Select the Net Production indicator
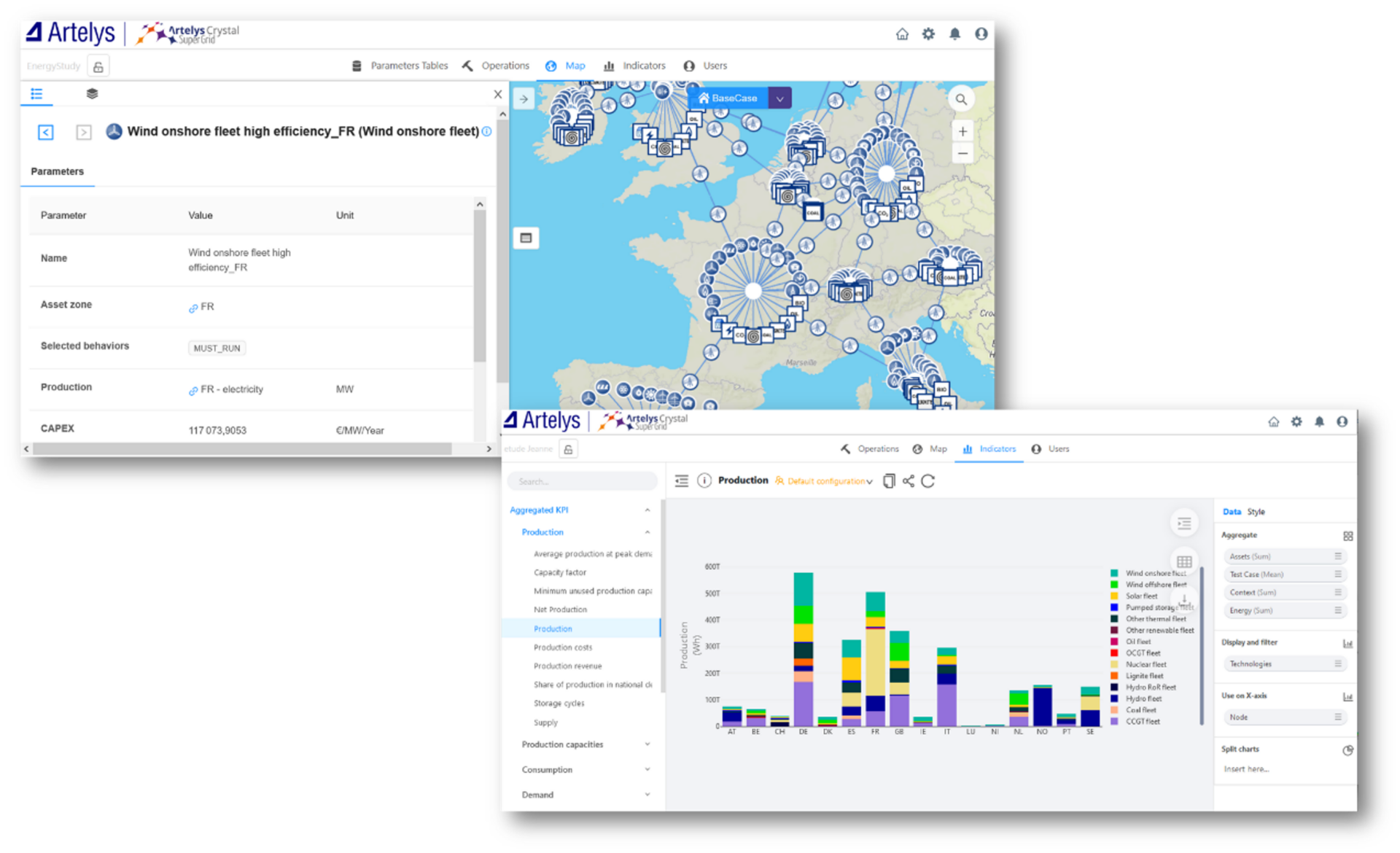The image size is (1400, 853). coord(560,609)
